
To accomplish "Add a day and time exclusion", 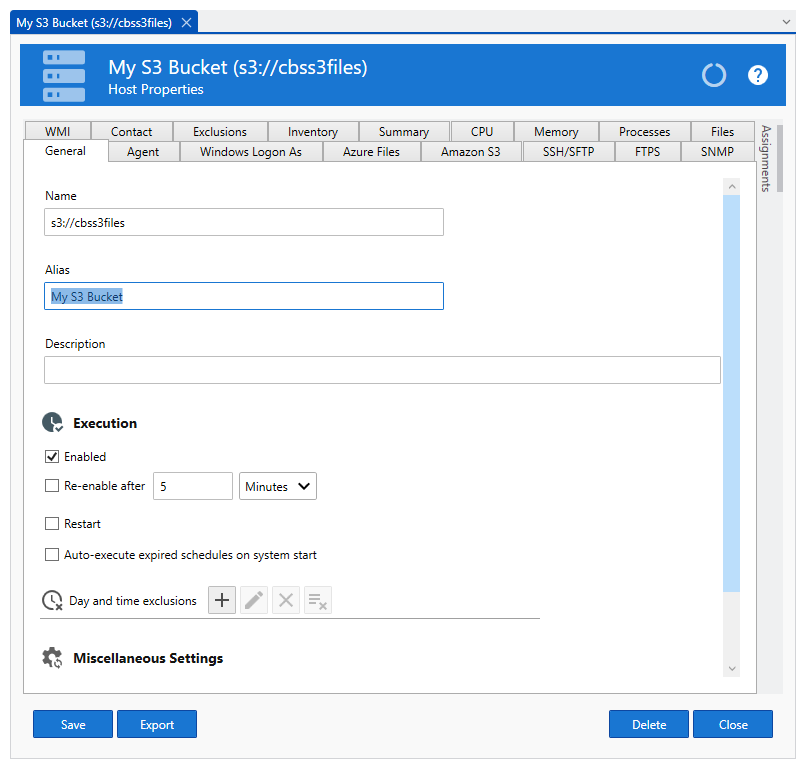I will (222, 600).
